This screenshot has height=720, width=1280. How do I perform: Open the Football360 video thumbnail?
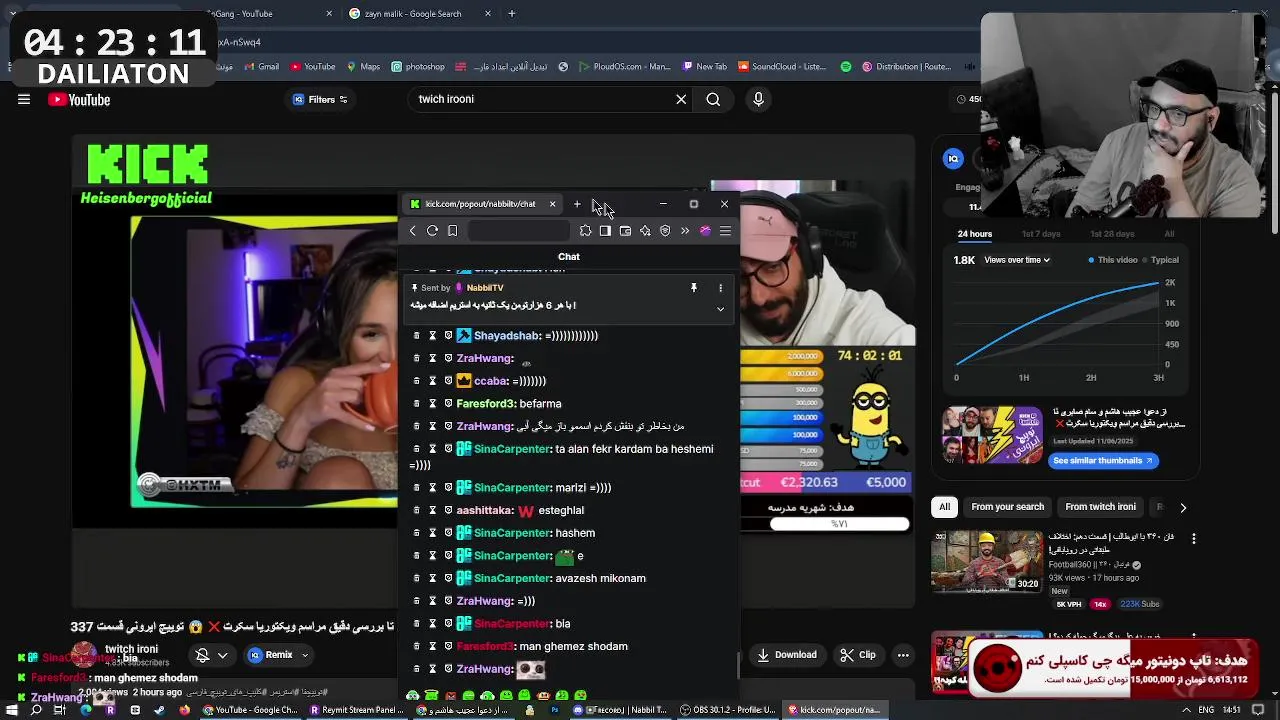(986, 562)
